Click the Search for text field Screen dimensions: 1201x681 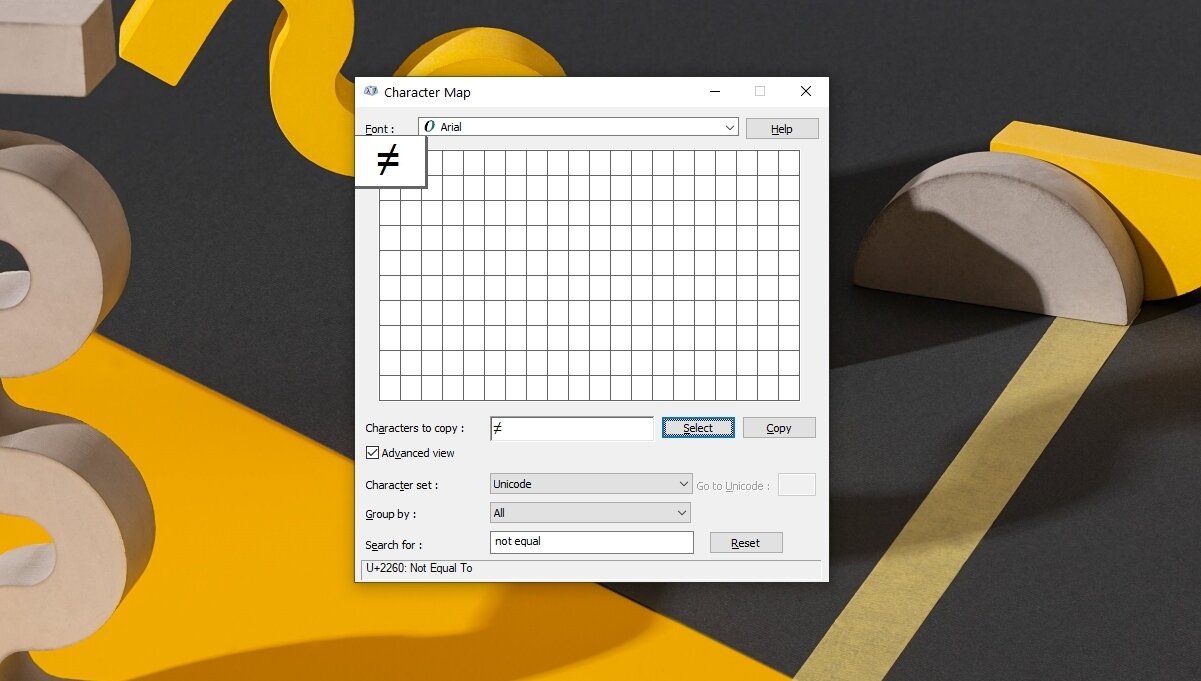(x=590, y=542)
